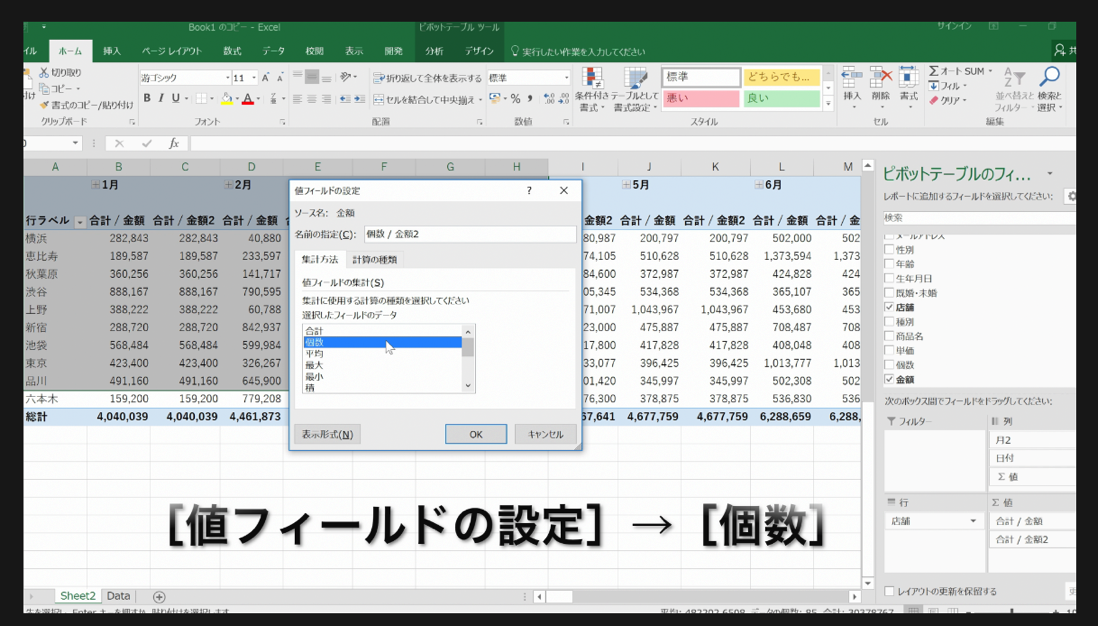Apply the 悪い red cell style

[701, 98]
